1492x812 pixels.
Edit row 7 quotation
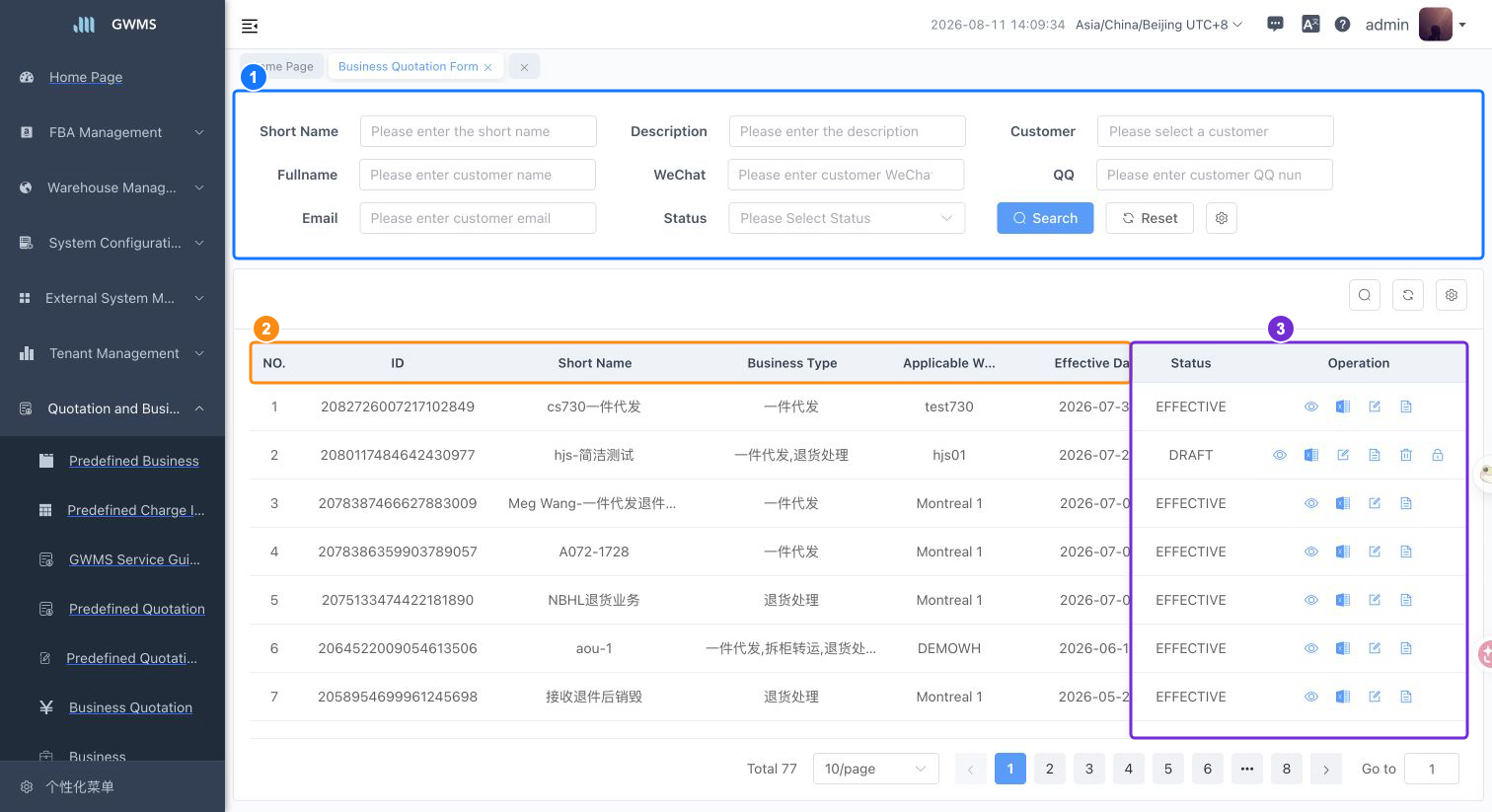pos(1375,697)
